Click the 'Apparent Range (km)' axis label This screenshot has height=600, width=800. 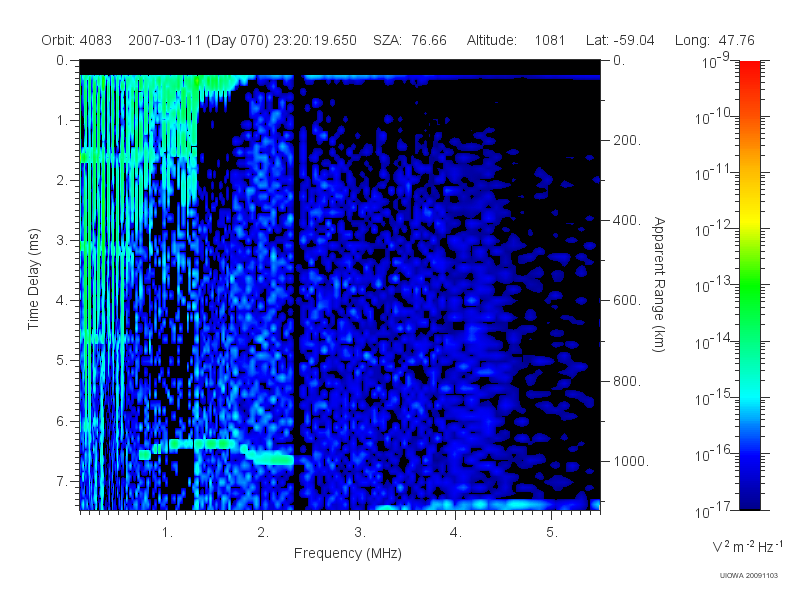pyautogui.click(x=659, y=285)
